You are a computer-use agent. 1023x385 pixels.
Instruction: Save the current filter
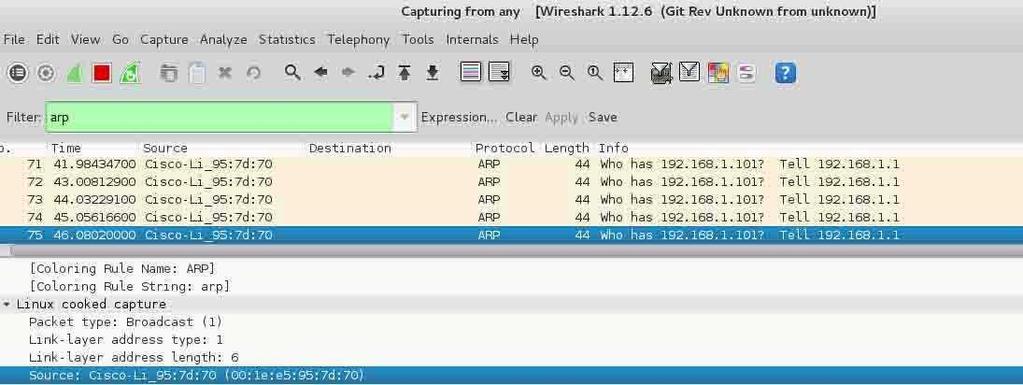602,117
